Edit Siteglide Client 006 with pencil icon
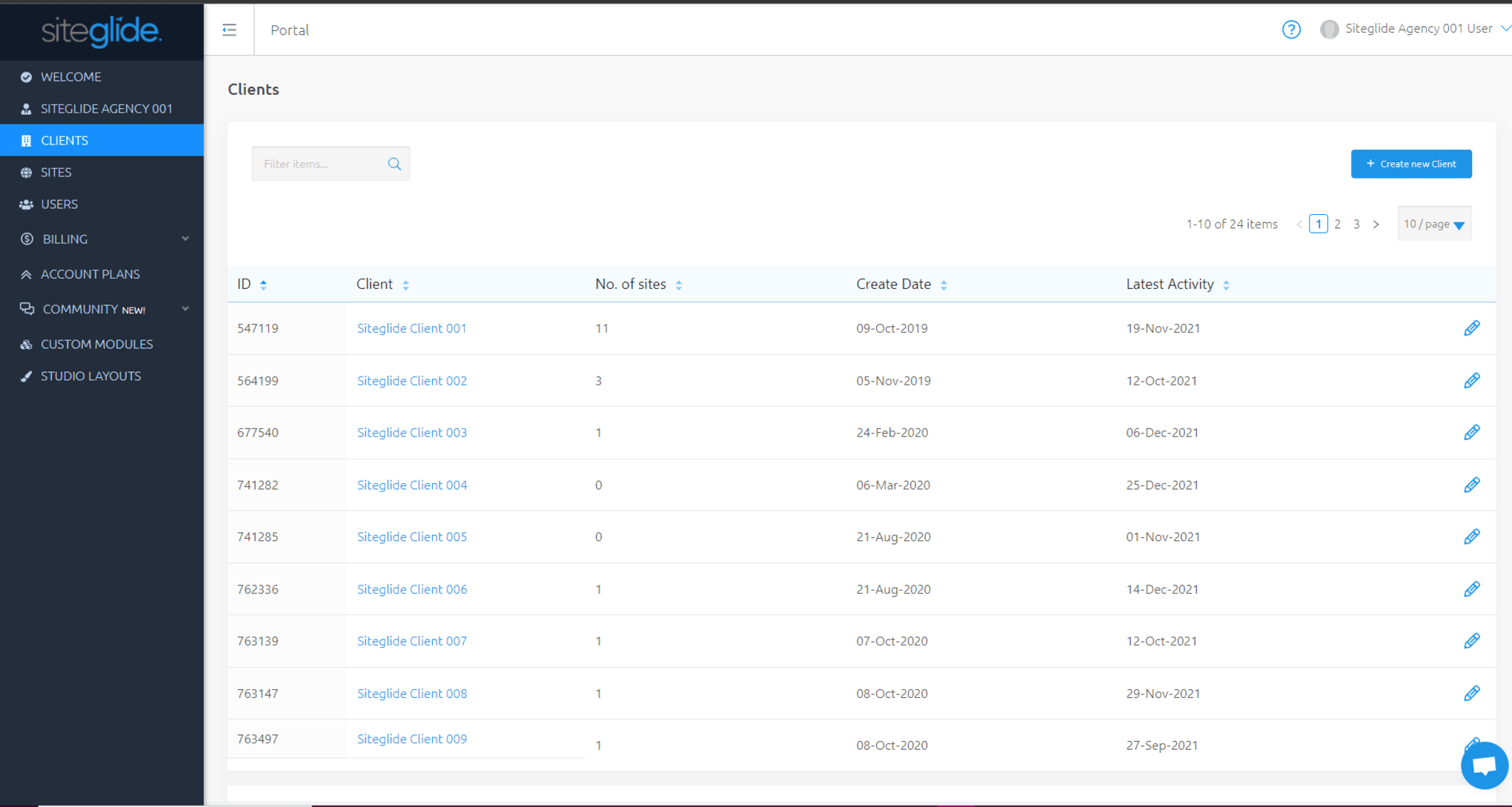 (x=1472, y=590)
